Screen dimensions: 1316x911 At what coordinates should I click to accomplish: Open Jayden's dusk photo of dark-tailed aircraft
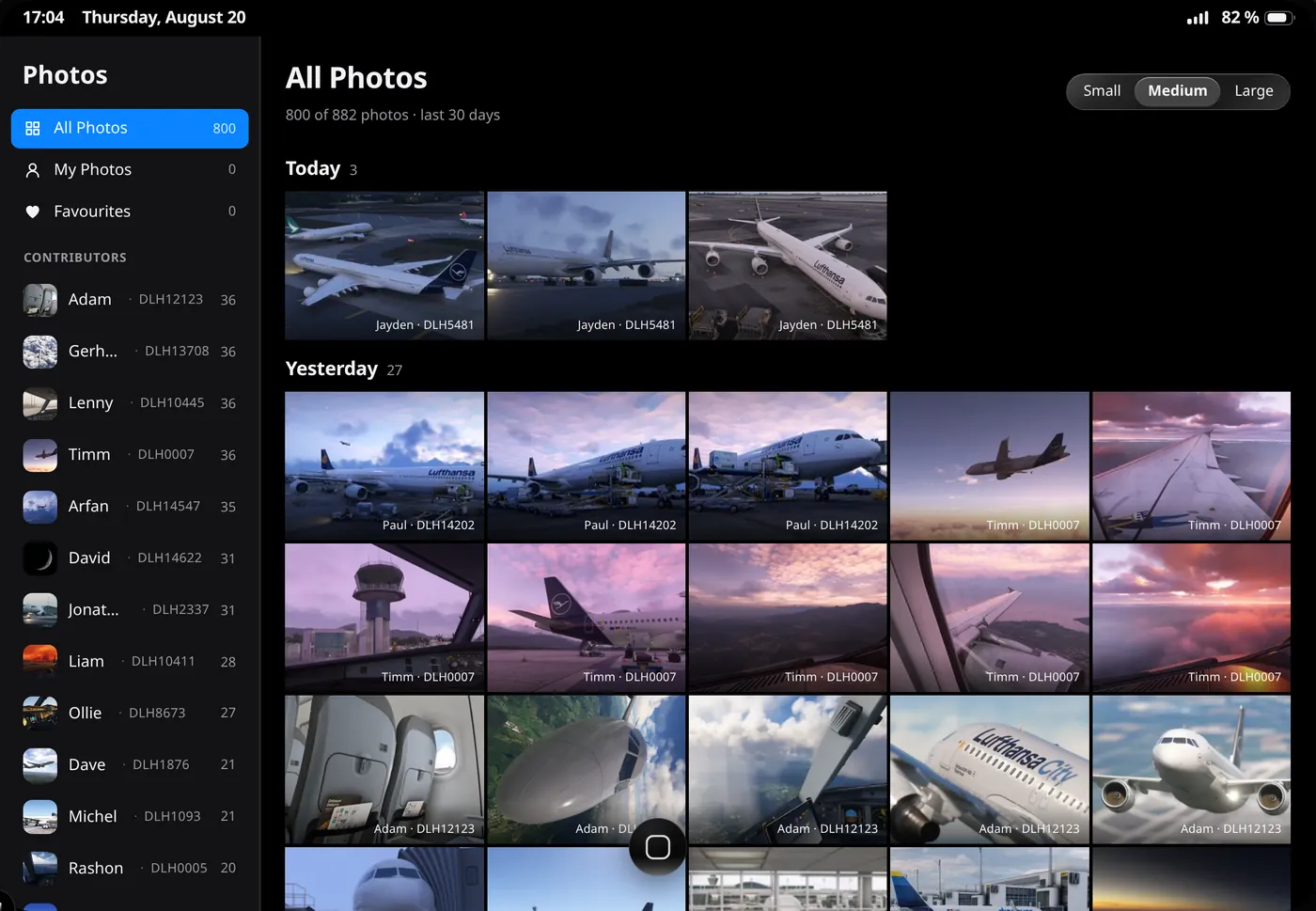pyautogui.click(x=587, y=265)
